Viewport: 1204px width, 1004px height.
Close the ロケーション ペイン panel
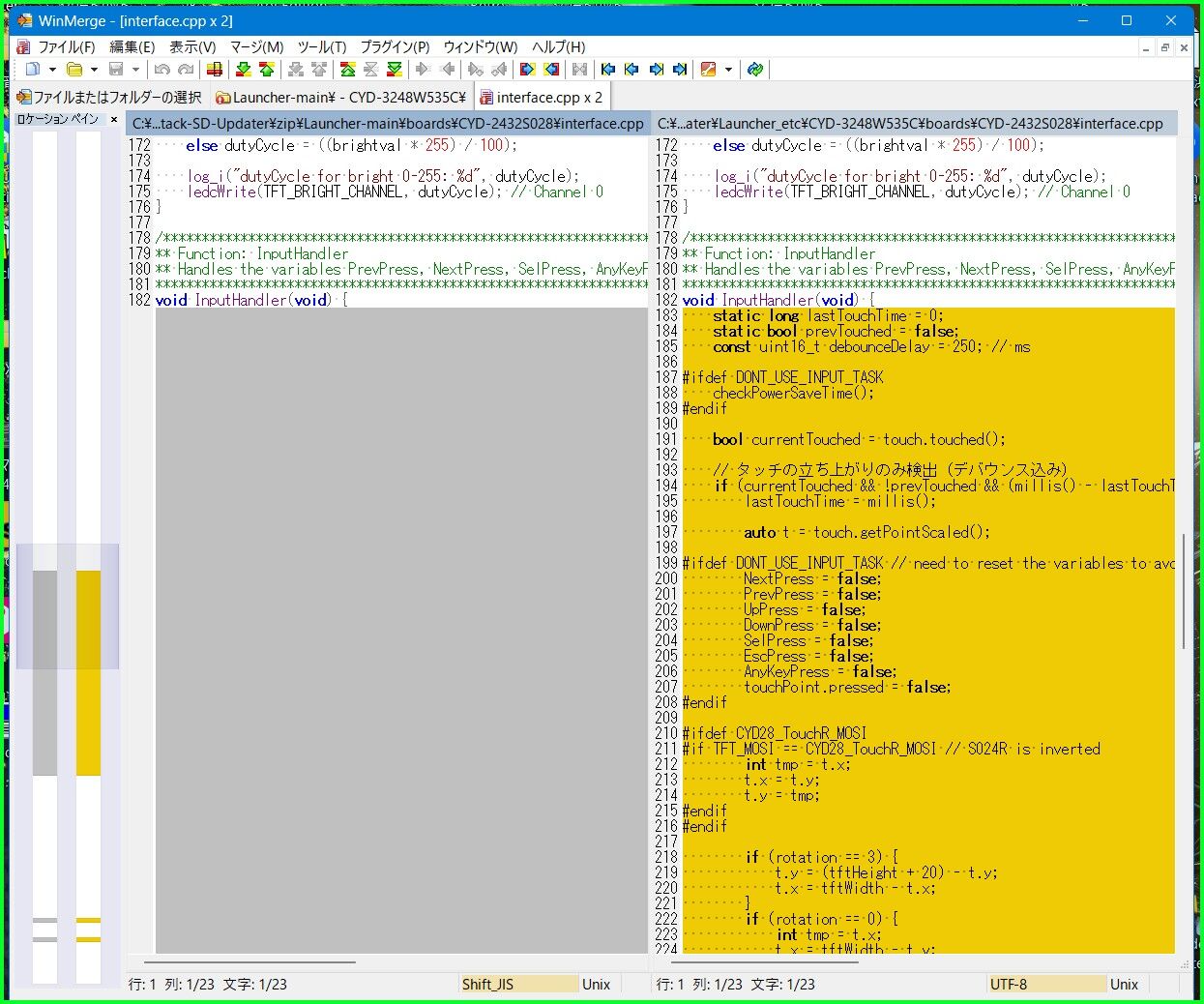[x=113, y=120]
